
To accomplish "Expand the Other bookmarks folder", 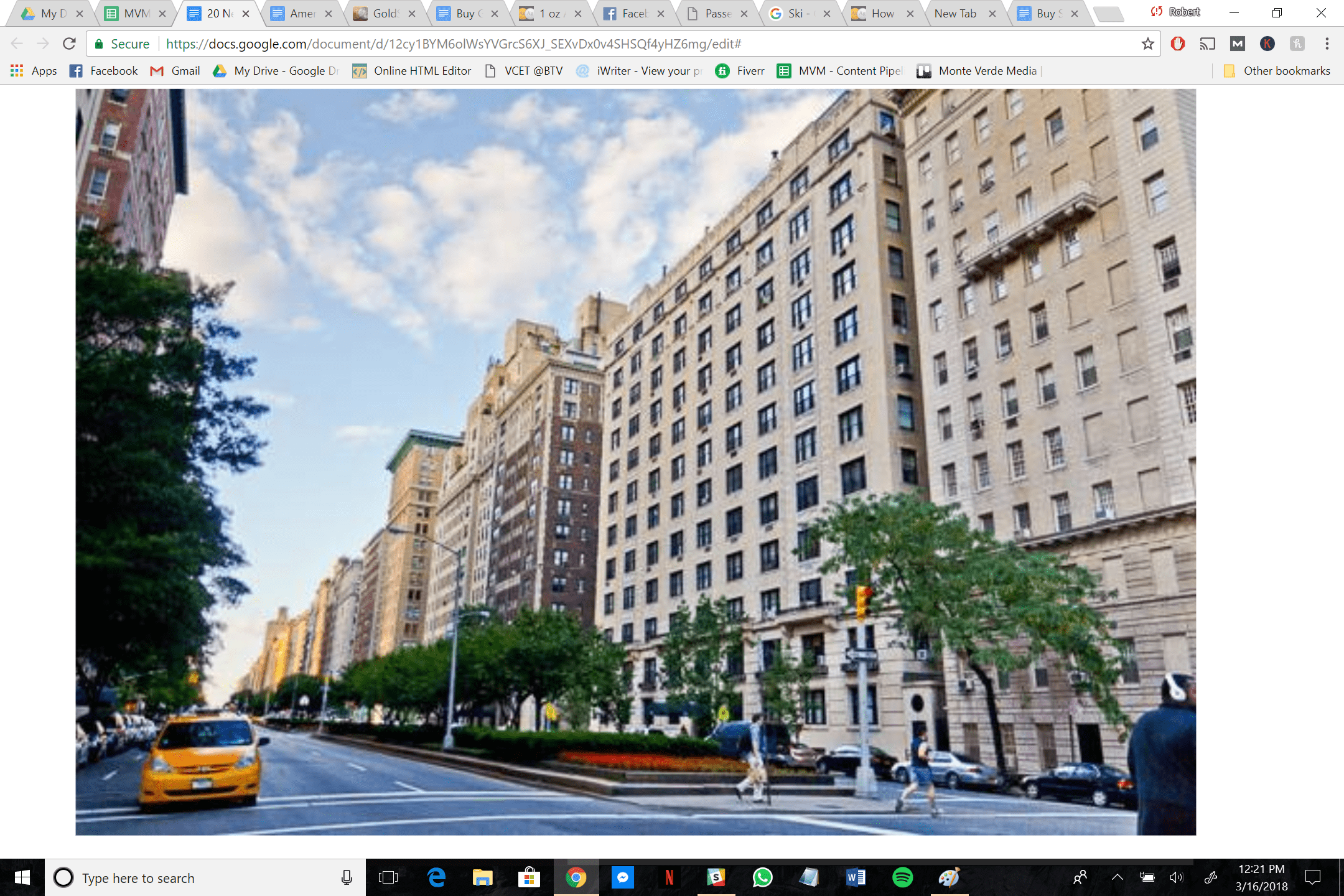I will point(1277,71).
